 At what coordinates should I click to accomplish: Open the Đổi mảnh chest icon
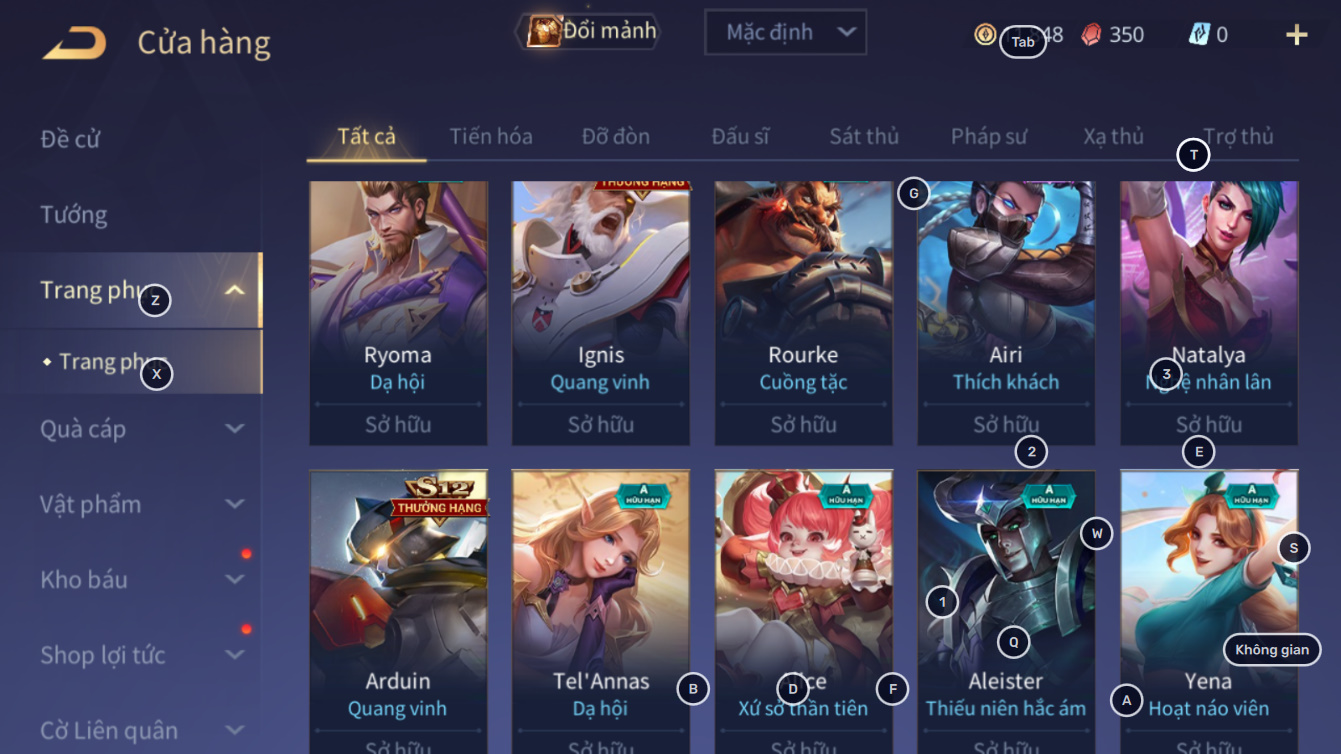coord(544,31)
